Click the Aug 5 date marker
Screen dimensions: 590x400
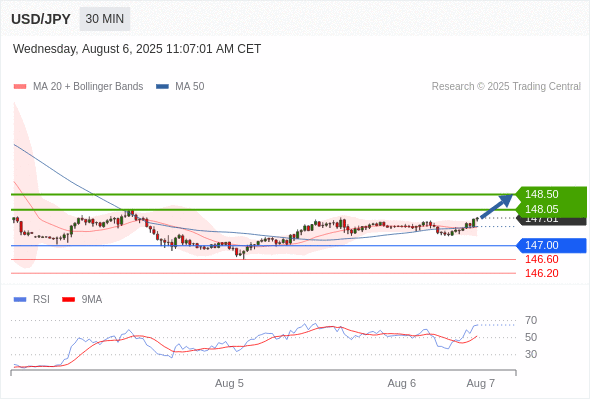pos(229,383)
